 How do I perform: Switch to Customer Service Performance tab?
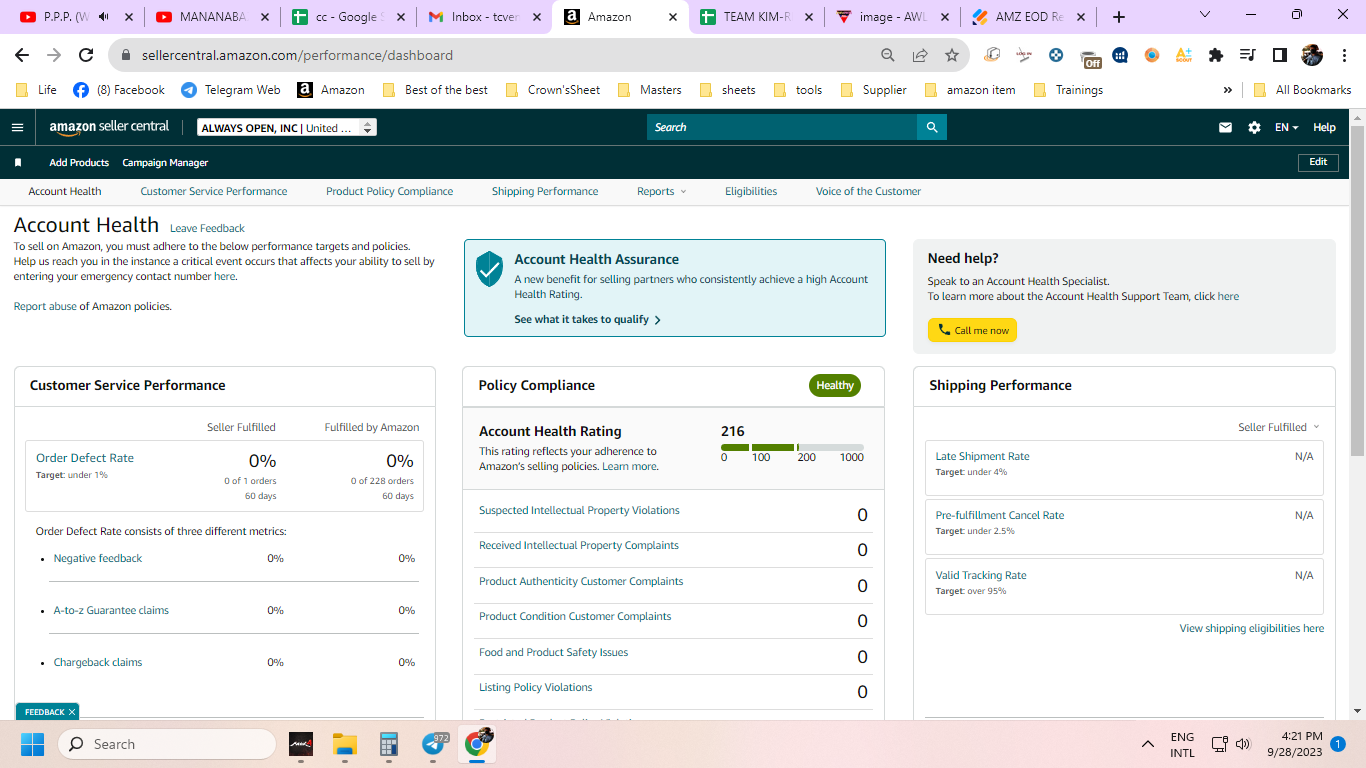coord(214,191)
